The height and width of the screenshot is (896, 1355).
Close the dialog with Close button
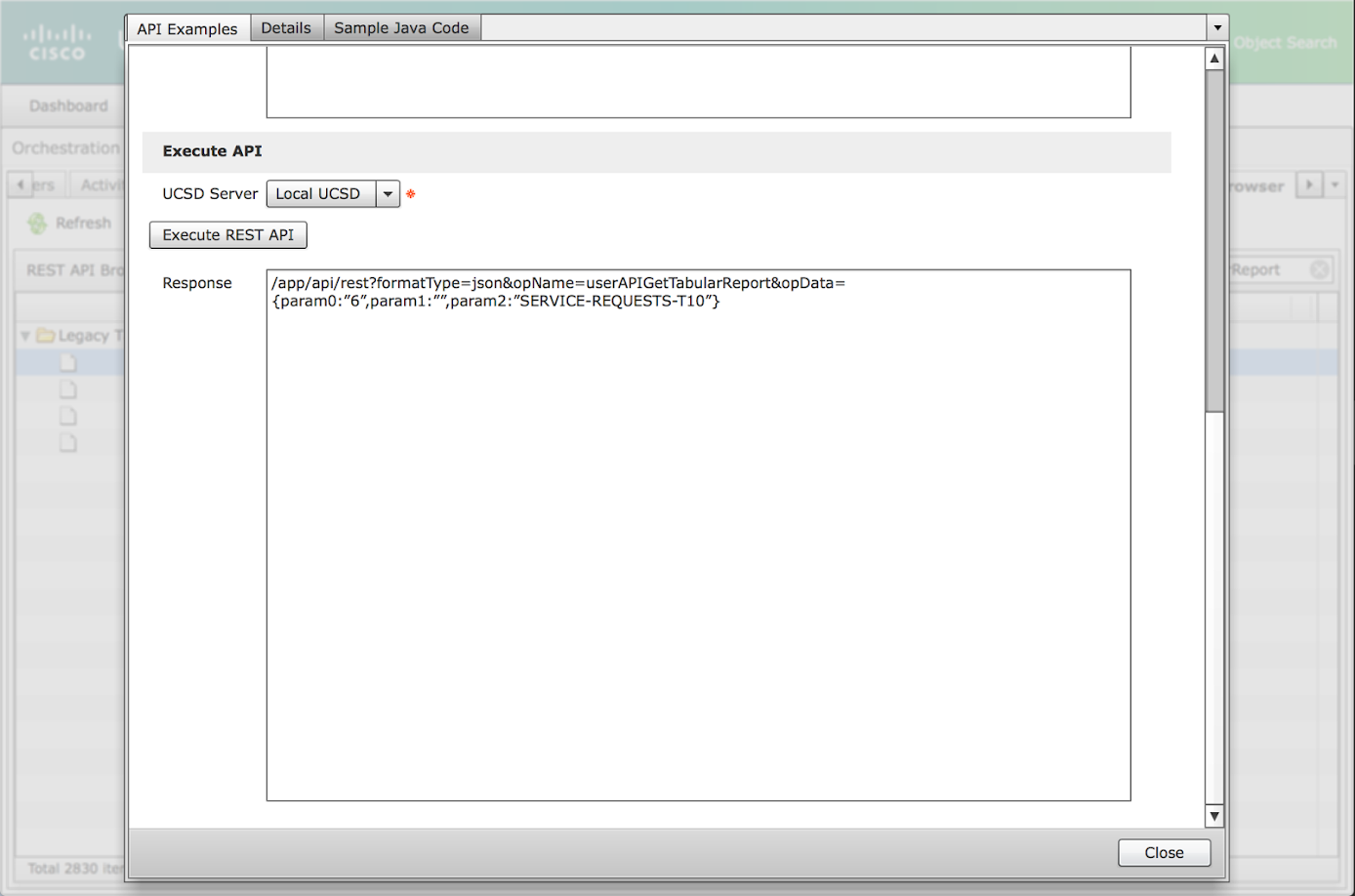[1164, 853]
